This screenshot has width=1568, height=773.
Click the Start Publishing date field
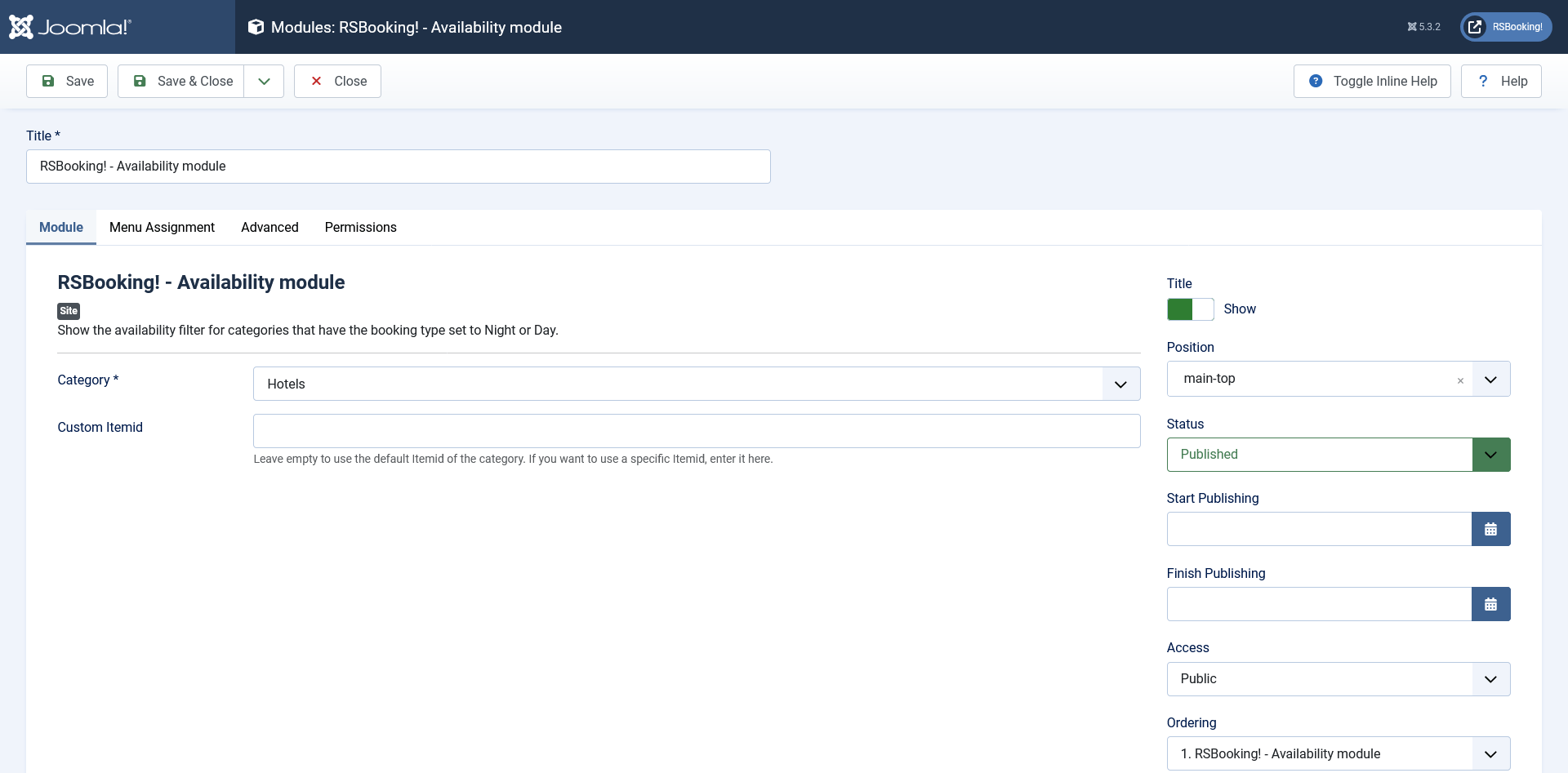1319,529
